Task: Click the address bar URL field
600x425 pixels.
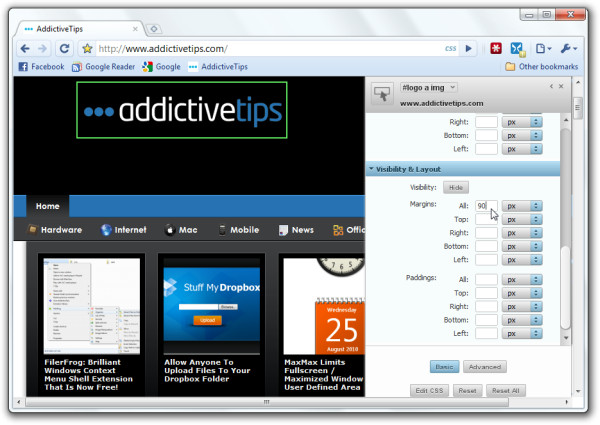Action: (x=268, y=49)
